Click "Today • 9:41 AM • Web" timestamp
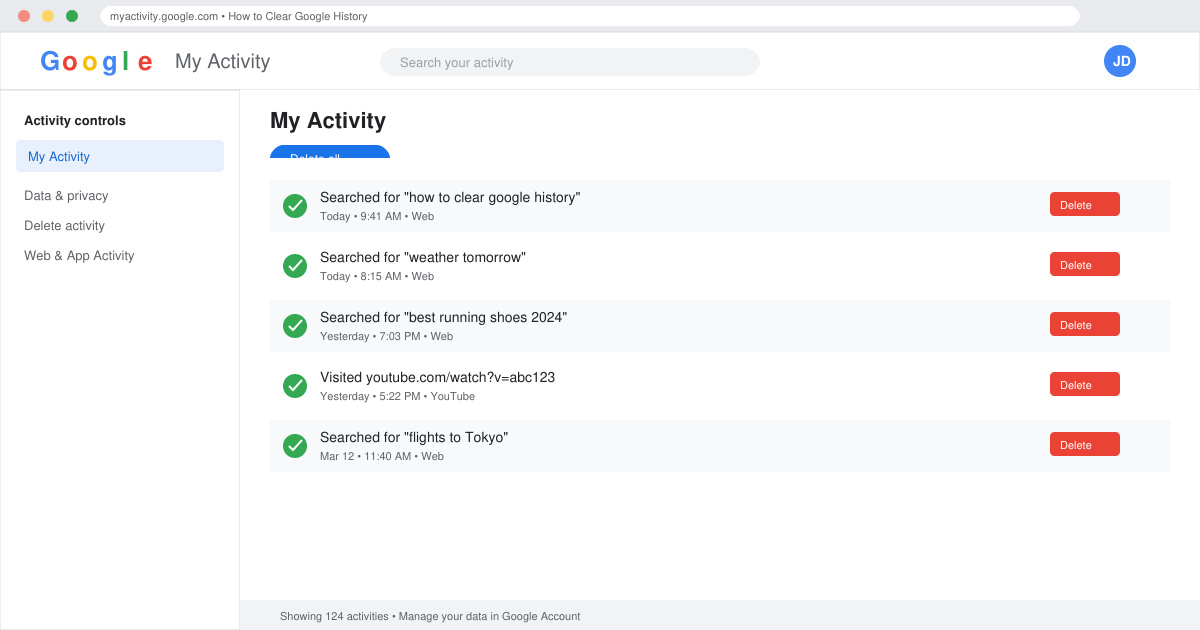Image resolution: width=1200 pixels, height=630 pixels. click(377, 216)
